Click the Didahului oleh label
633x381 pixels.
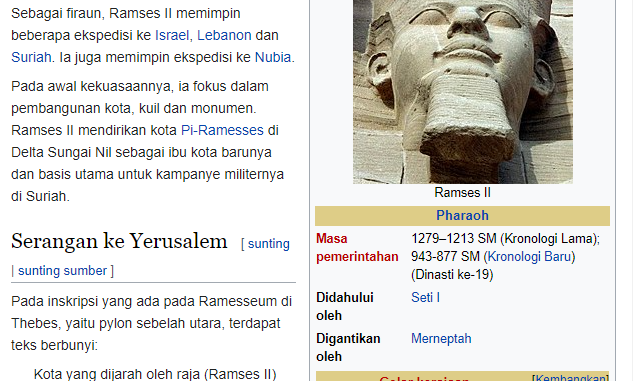coord(345,306)
